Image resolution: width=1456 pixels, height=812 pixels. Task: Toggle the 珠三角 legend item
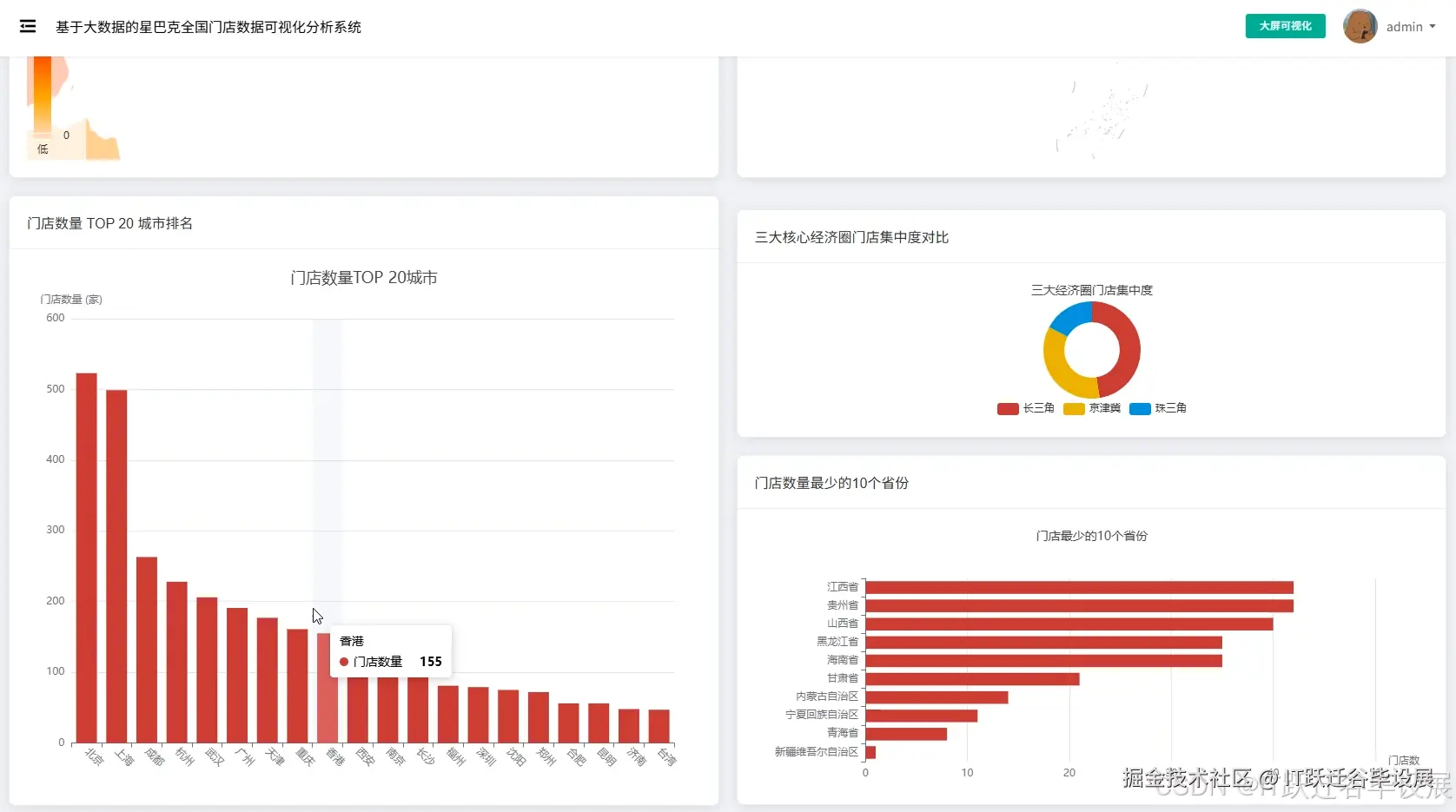point(1158,408)
